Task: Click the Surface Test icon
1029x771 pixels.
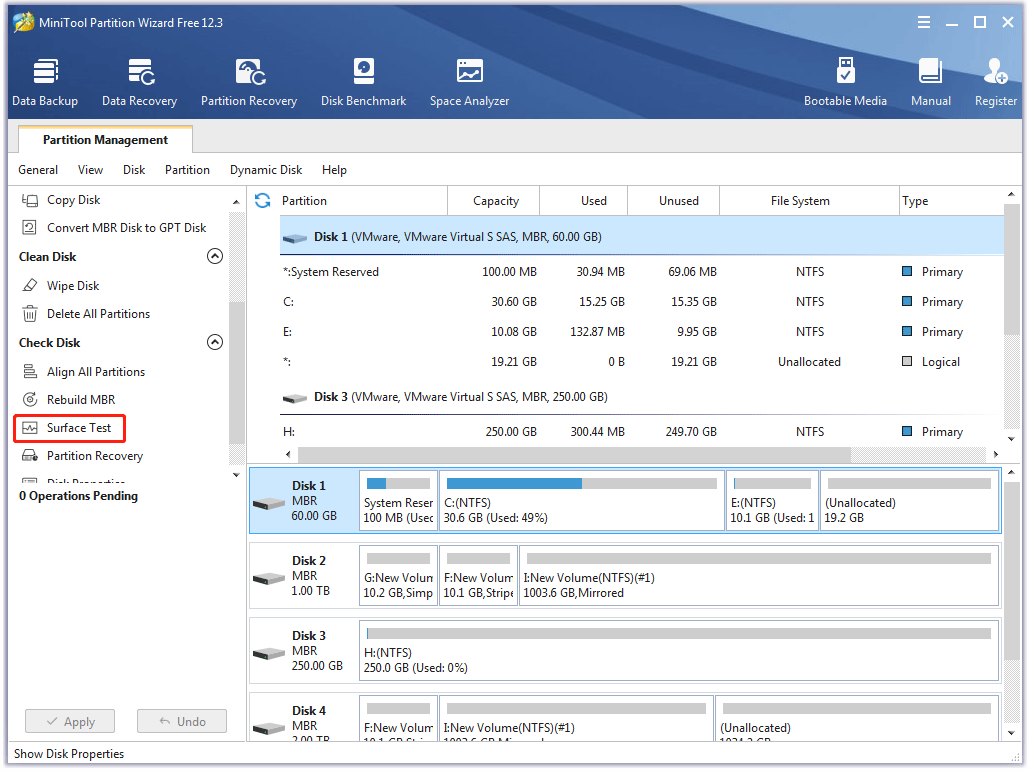Action: [x=30, y=428]
